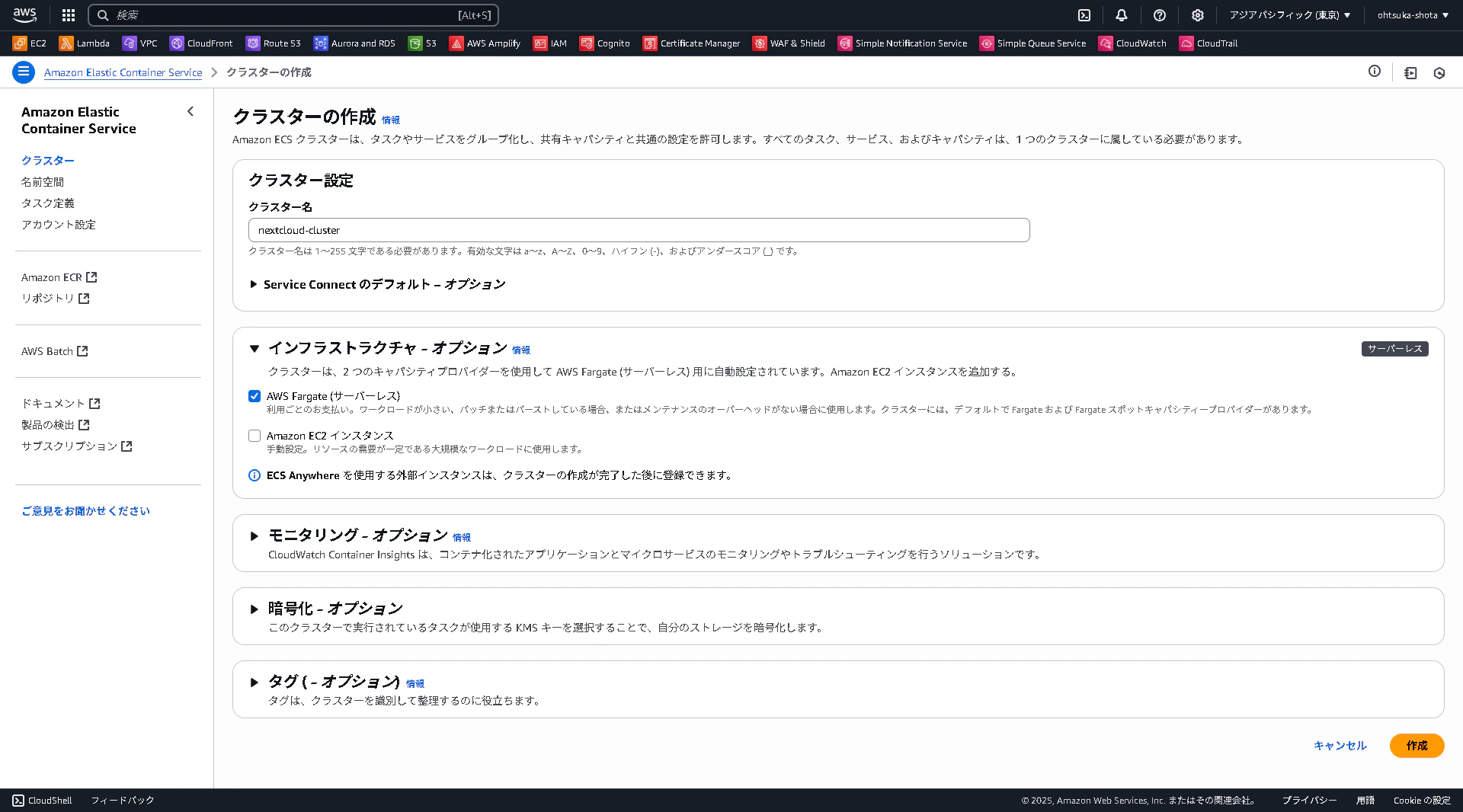
Task: Click the AWS logo home icon
Action: pos(25,14)
